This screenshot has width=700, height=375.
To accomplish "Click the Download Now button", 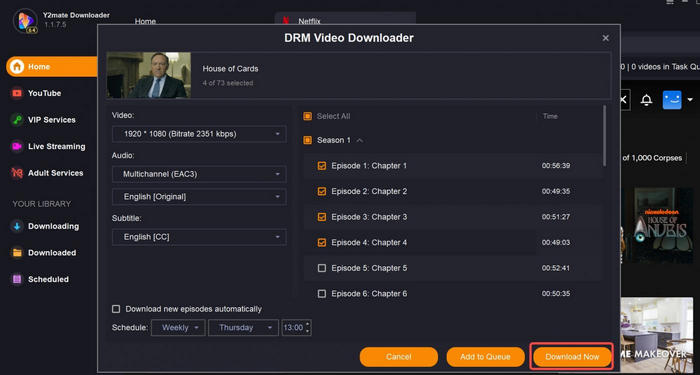I will click(572, 357).
